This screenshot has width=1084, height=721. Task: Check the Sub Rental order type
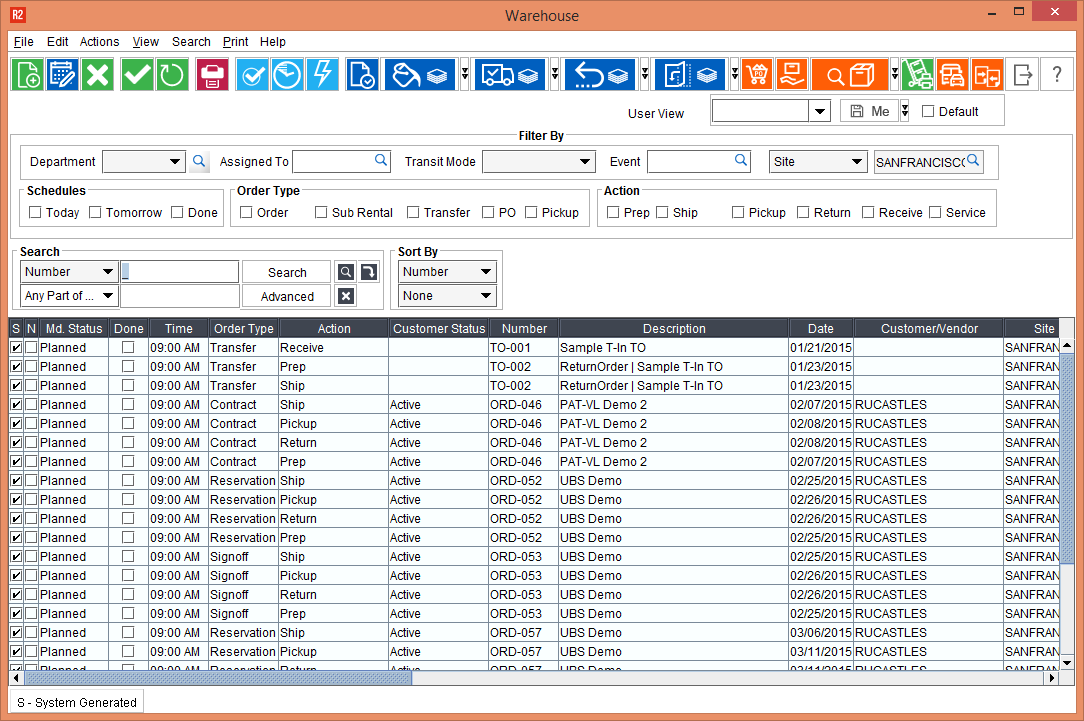(321, 212)
